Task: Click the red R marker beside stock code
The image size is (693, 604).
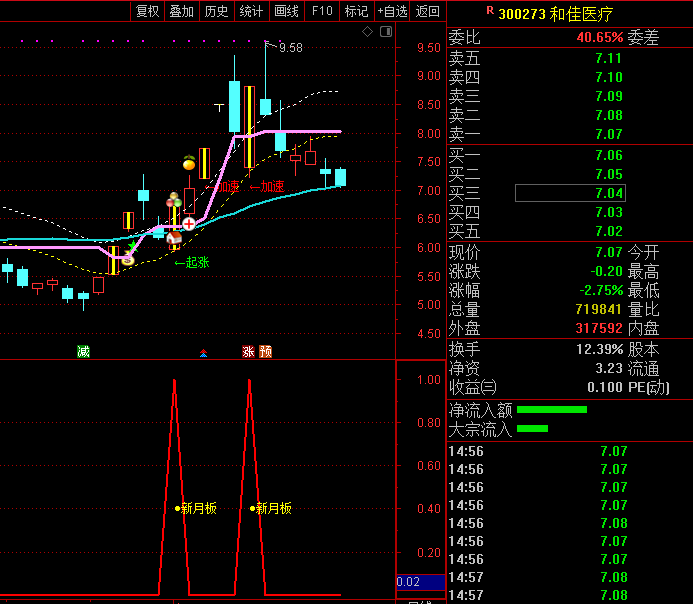Action: (x=489, y=10)
